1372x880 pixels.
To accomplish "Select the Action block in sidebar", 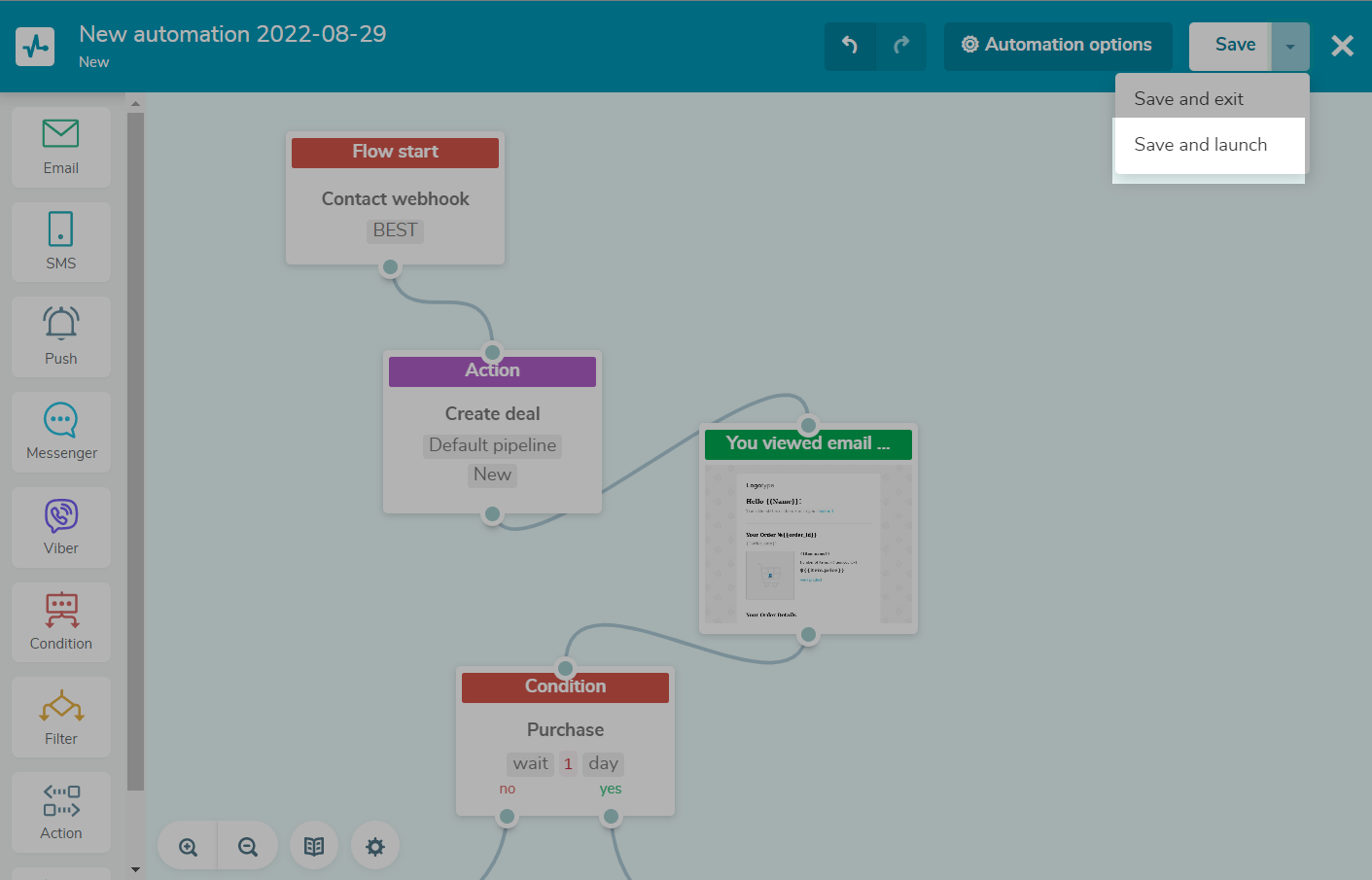I will click(x=60, y=812).
